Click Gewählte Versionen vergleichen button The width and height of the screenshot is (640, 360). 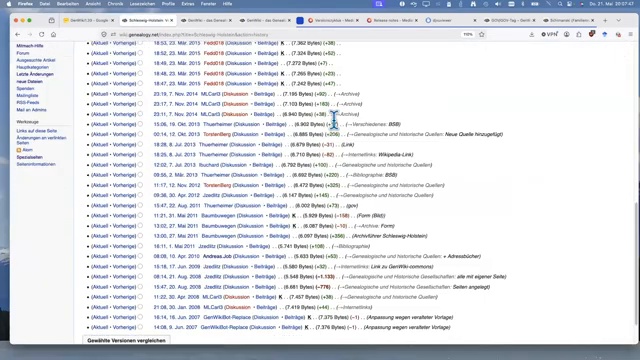click(x=127, y=340)
